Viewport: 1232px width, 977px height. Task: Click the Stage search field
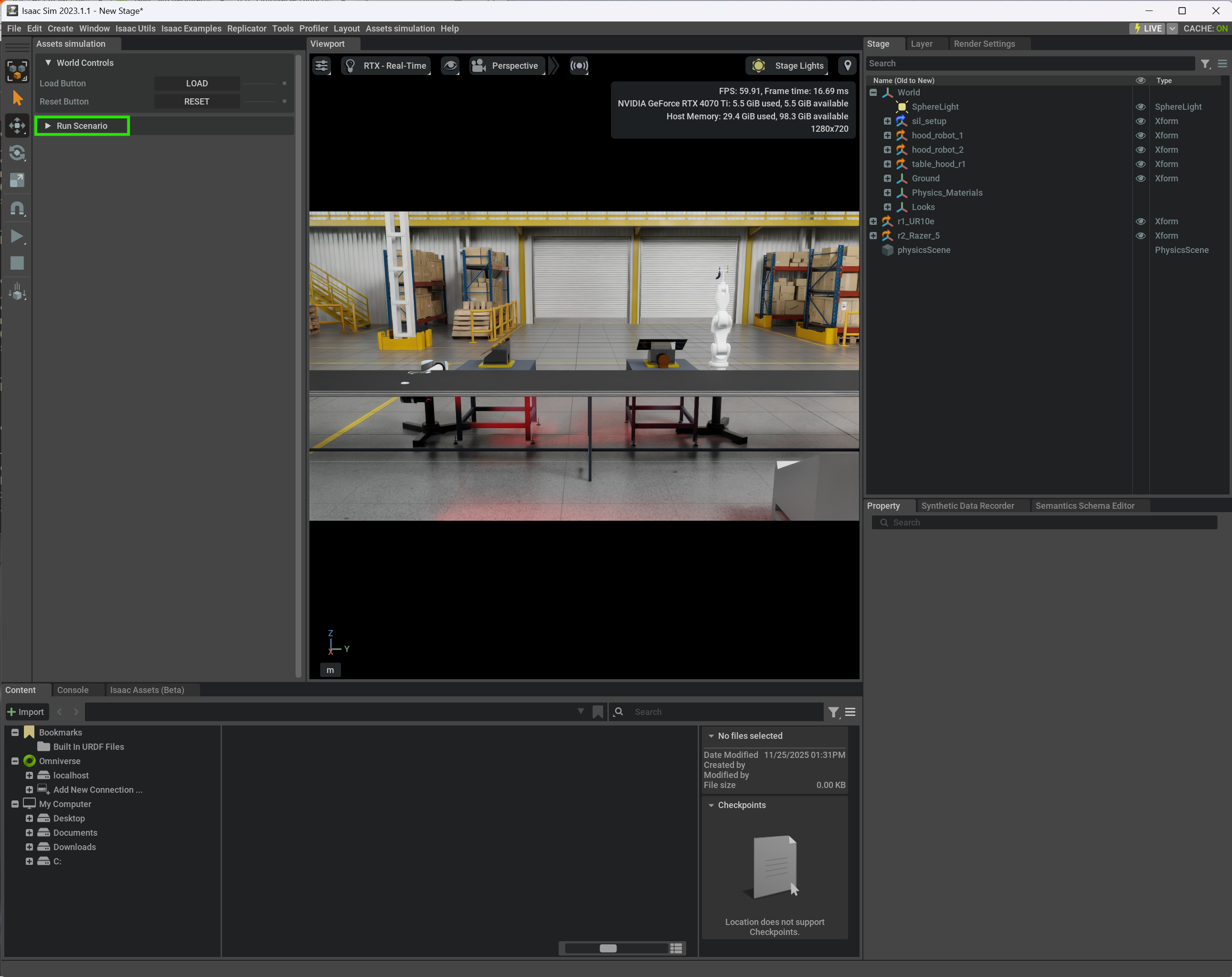point(1029,64)
